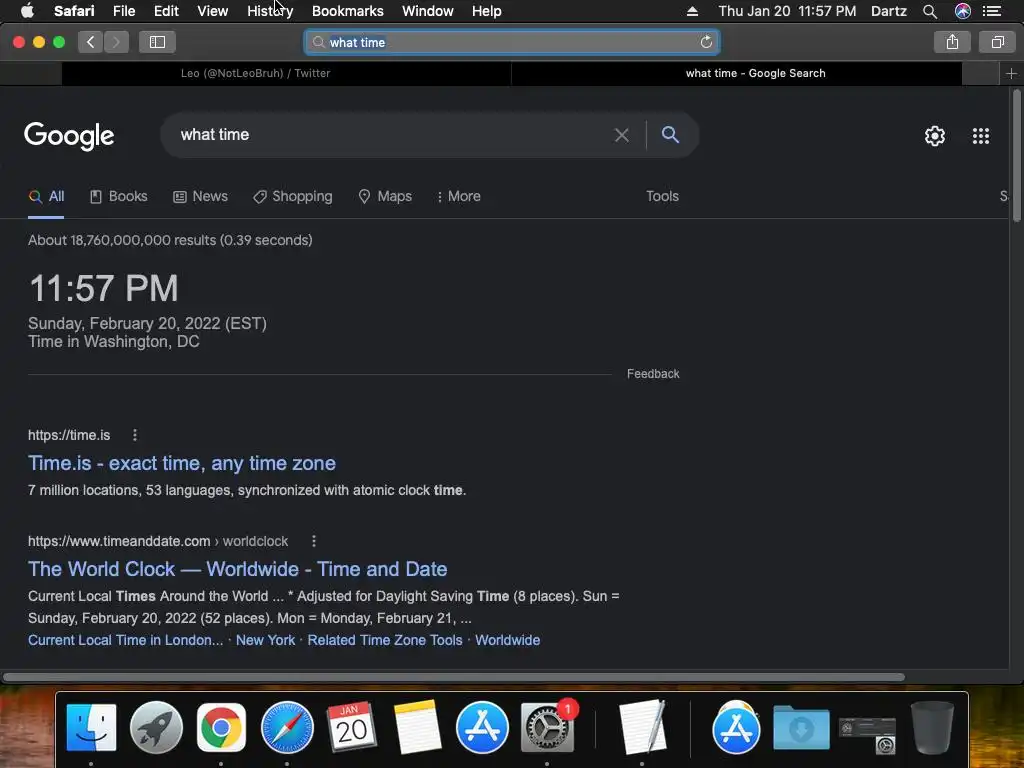Open options for the timeanddate.com result
The image size is (1024, 768).
pyautogui.click(x=313, y=541)
